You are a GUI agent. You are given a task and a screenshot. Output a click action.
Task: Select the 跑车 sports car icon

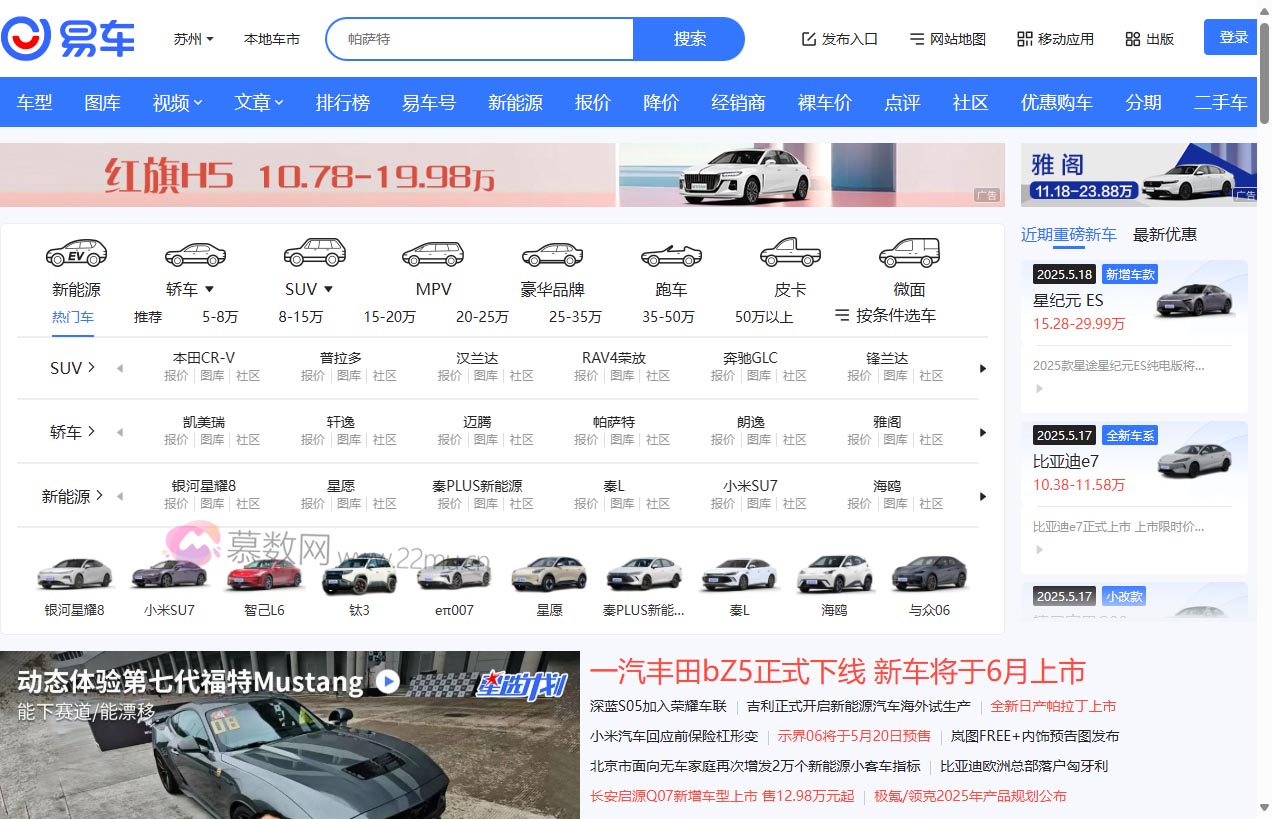(x=671, y=253)
